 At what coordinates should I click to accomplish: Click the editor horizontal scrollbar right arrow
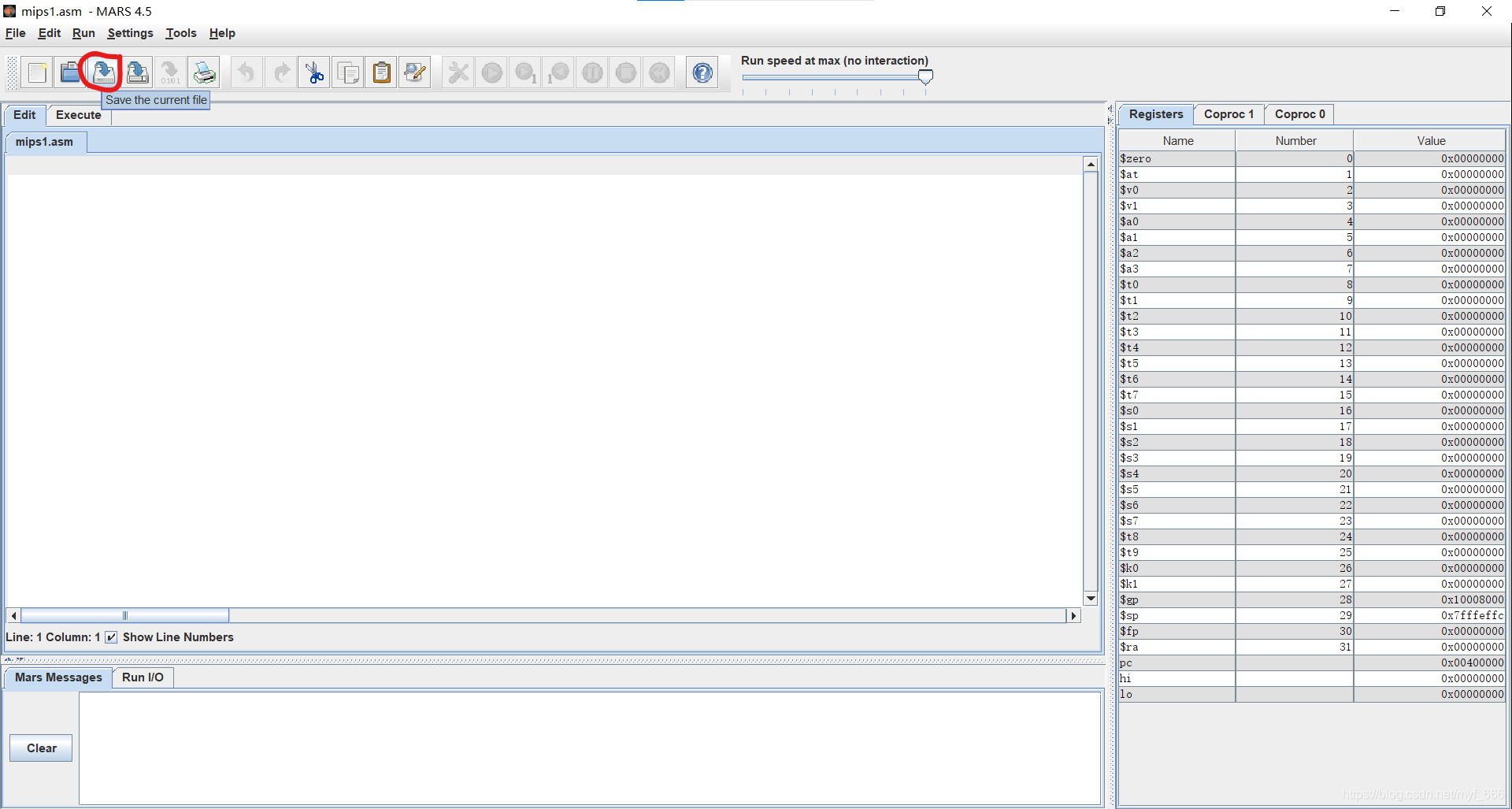click(1073, 615)
